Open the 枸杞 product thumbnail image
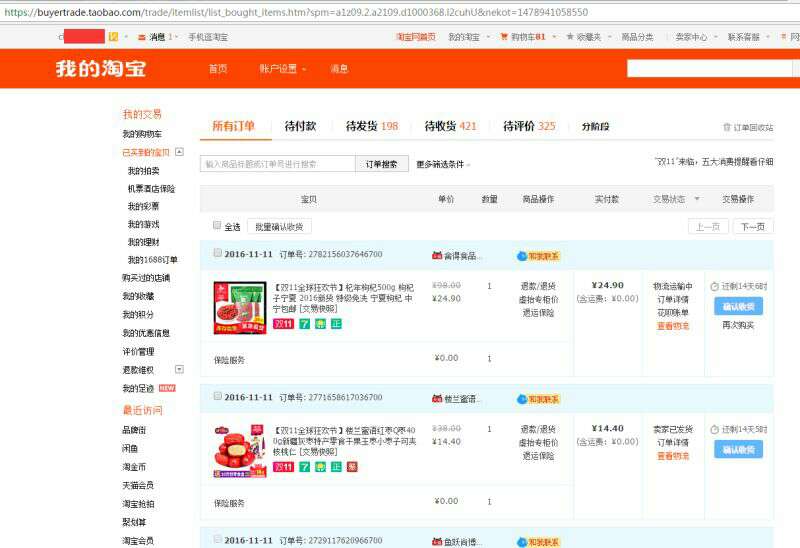800x548 pixels. pos(240,307)
